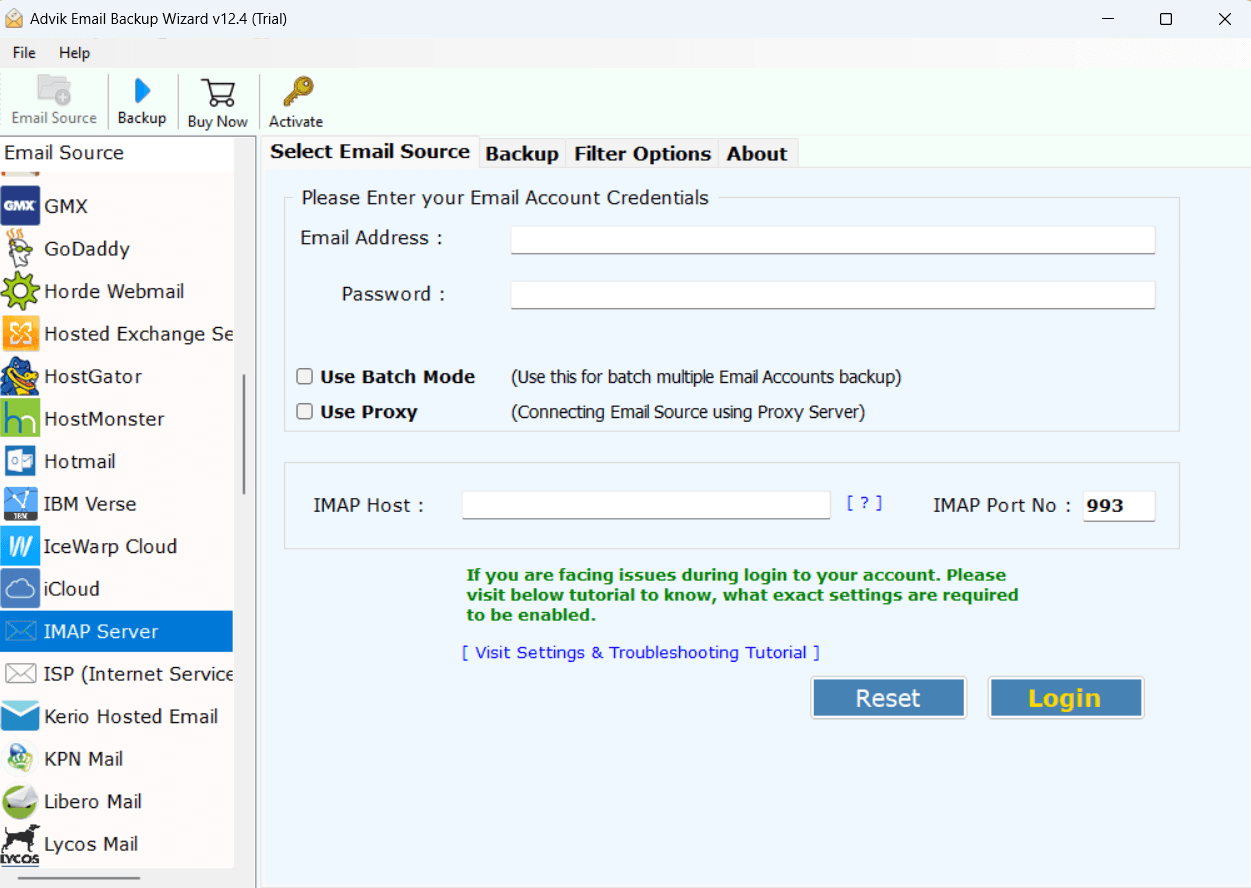
Task: Click the email source list vertical scrollbar
Action: coord(244,435)
